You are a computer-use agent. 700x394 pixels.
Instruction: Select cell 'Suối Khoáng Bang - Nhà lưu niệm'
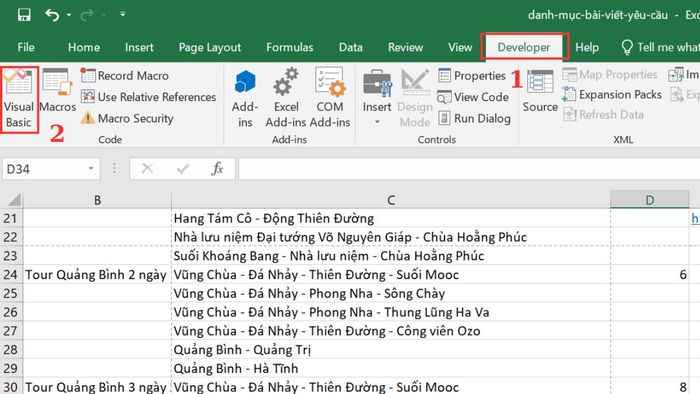pos(391,256)
